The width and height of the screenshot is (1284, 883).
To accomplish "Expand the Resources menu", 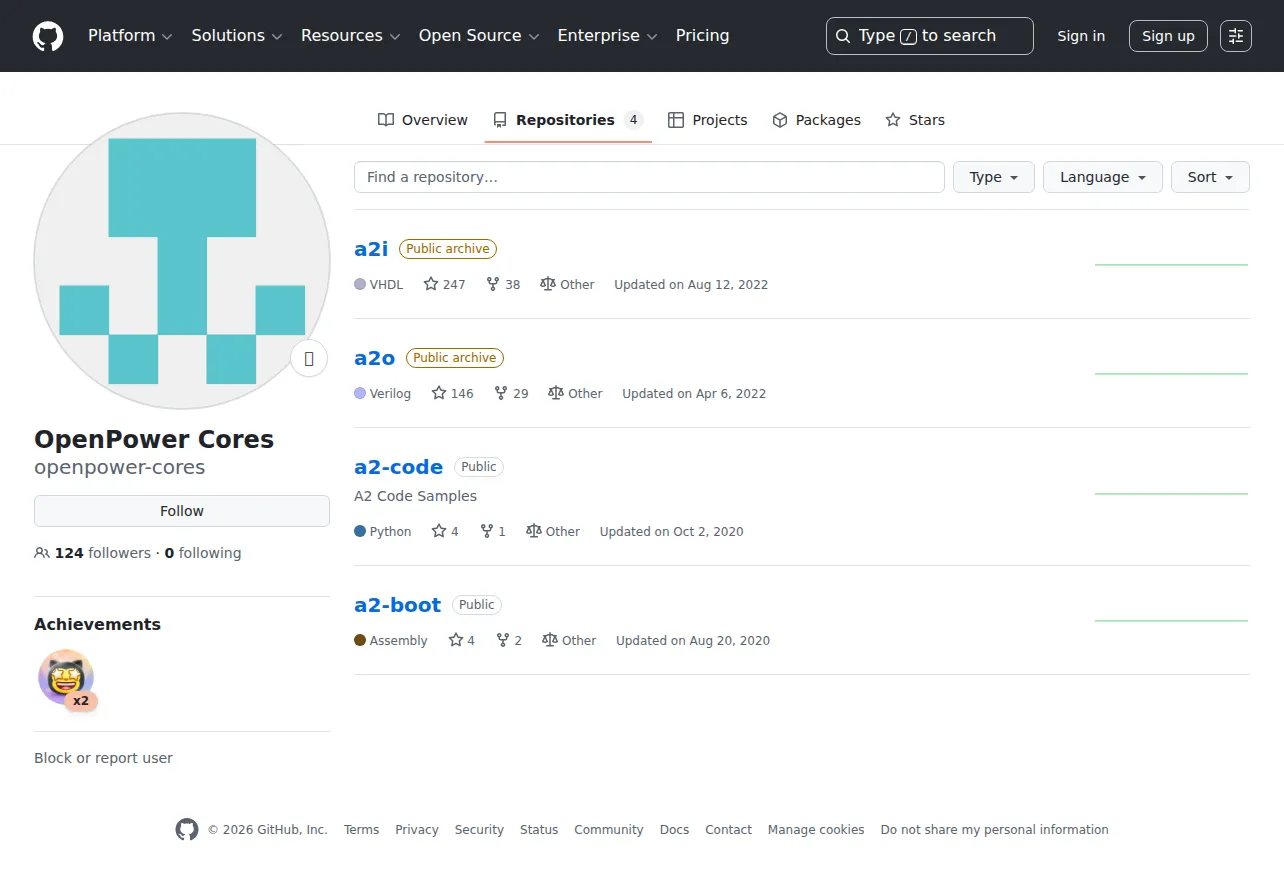I will pos(350,36).
